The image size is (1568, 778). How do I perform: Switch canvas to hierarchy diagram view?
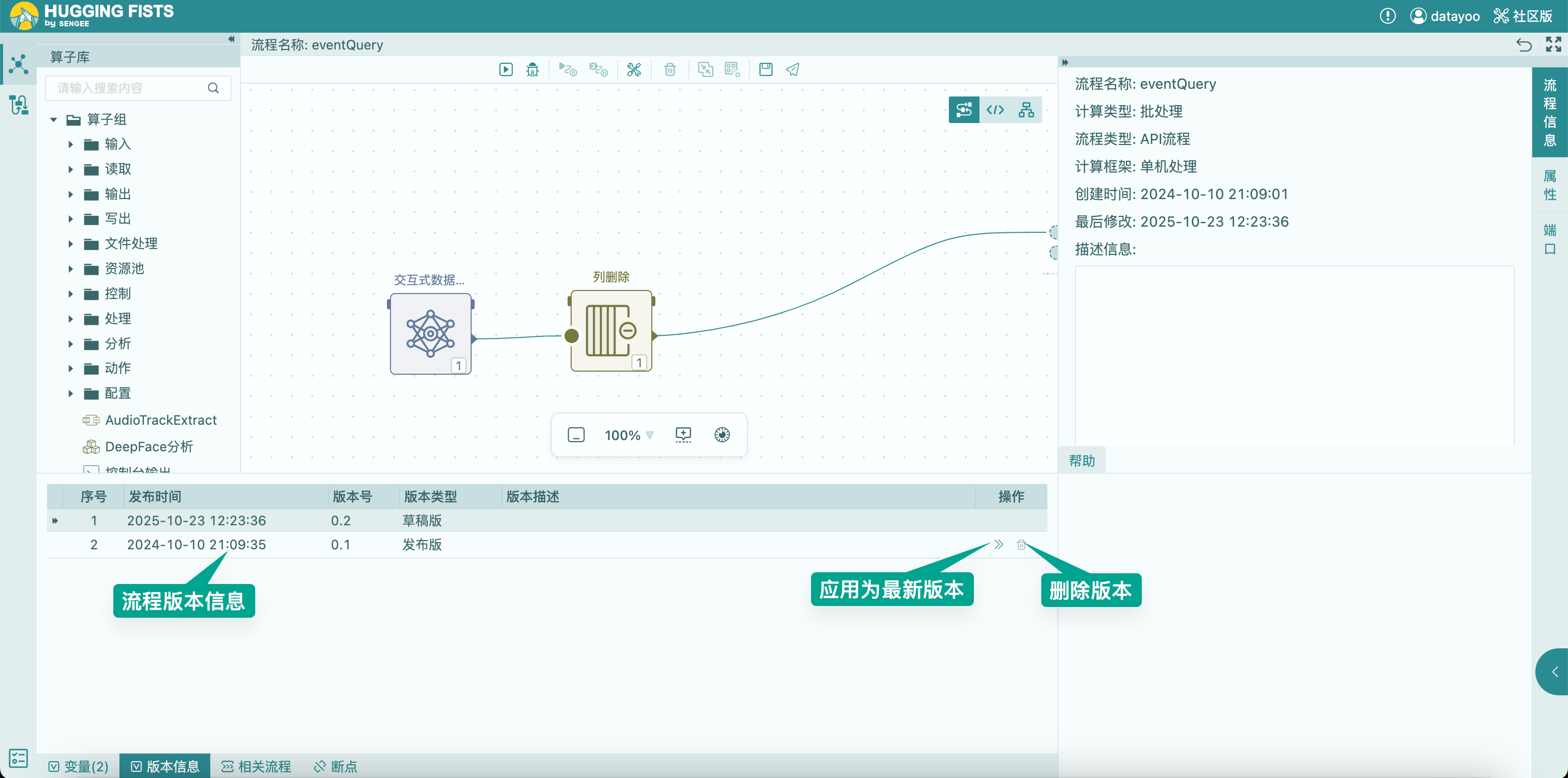tap(1025, 110)
